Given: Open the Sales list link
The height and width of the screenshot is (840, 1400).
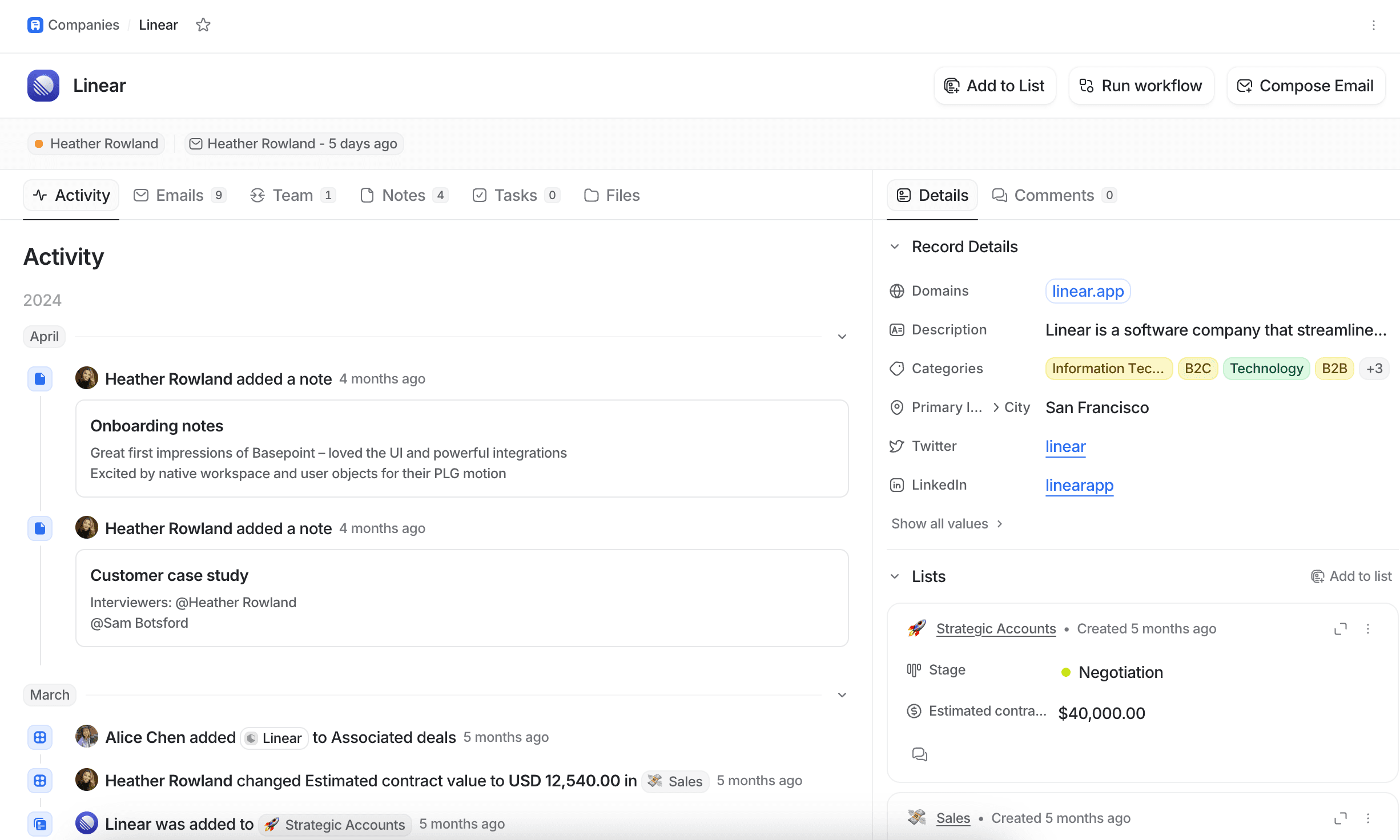Looking at the screenshot, I should 953,818.
